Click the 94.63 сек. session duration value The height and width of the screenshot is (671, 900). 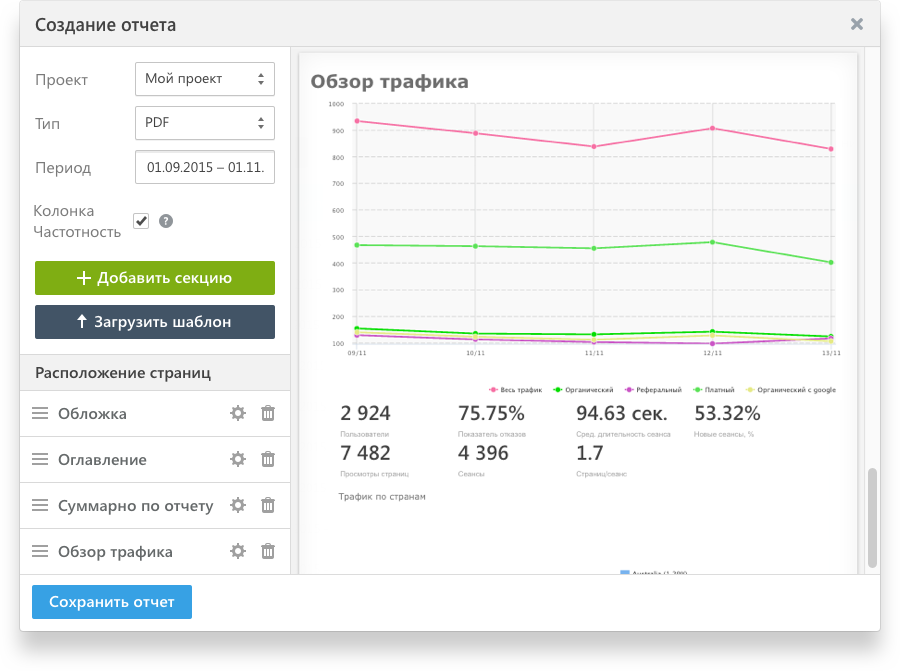point(622,413)
